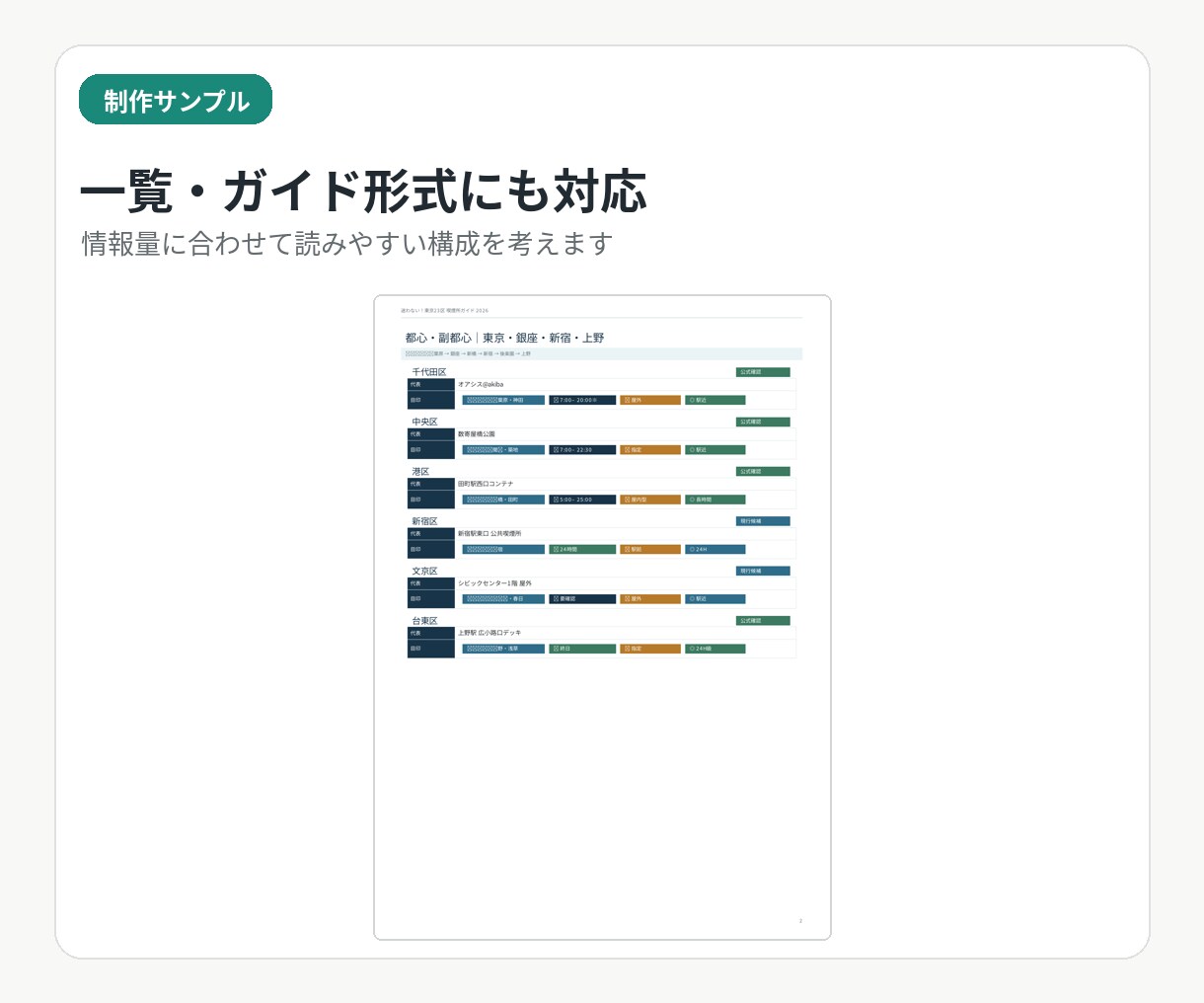Select the 新宿区 ward heading

point(424,521)
